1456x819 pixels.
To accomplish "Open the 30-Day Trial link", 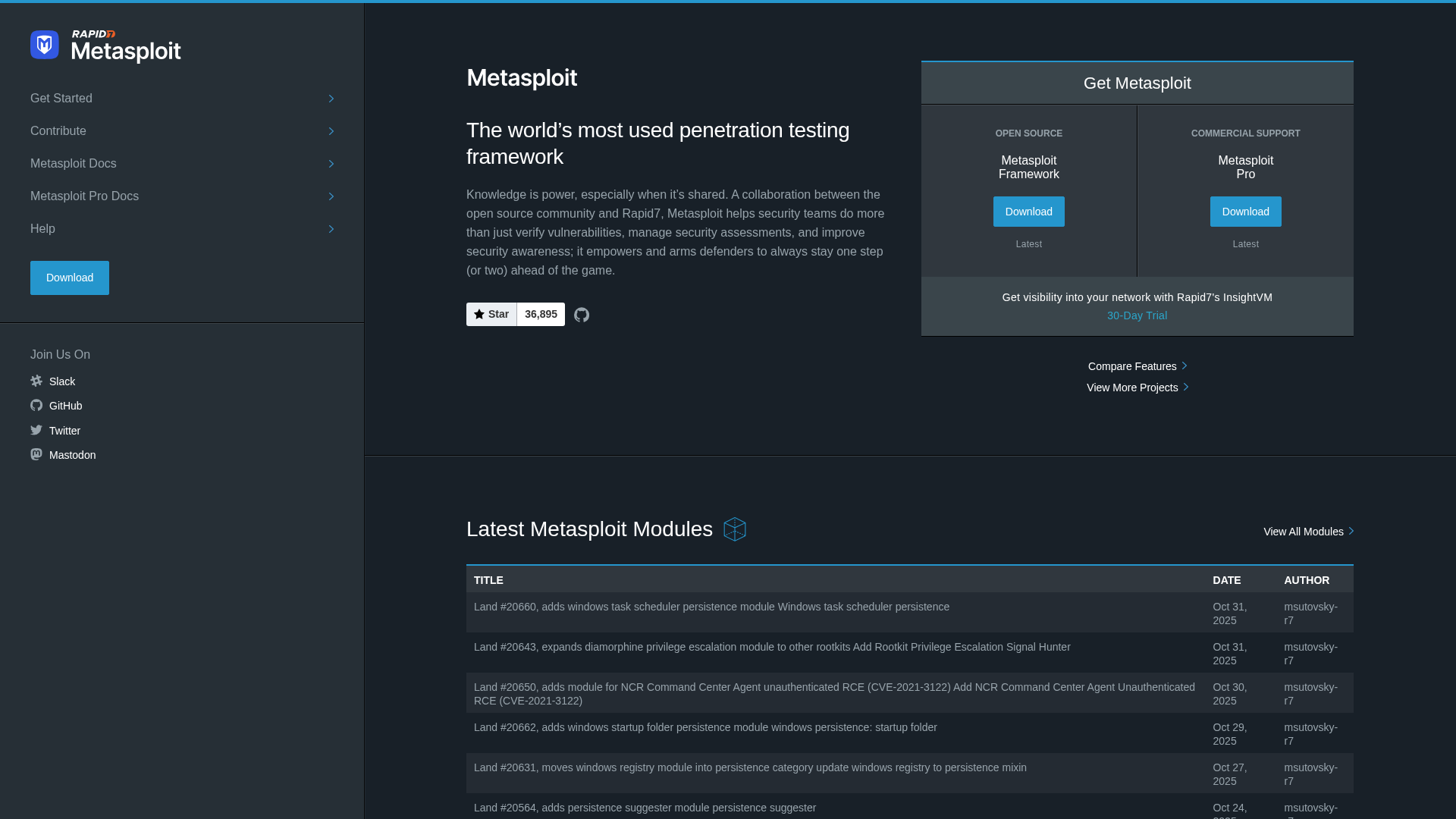I will tap(1136, 315).
